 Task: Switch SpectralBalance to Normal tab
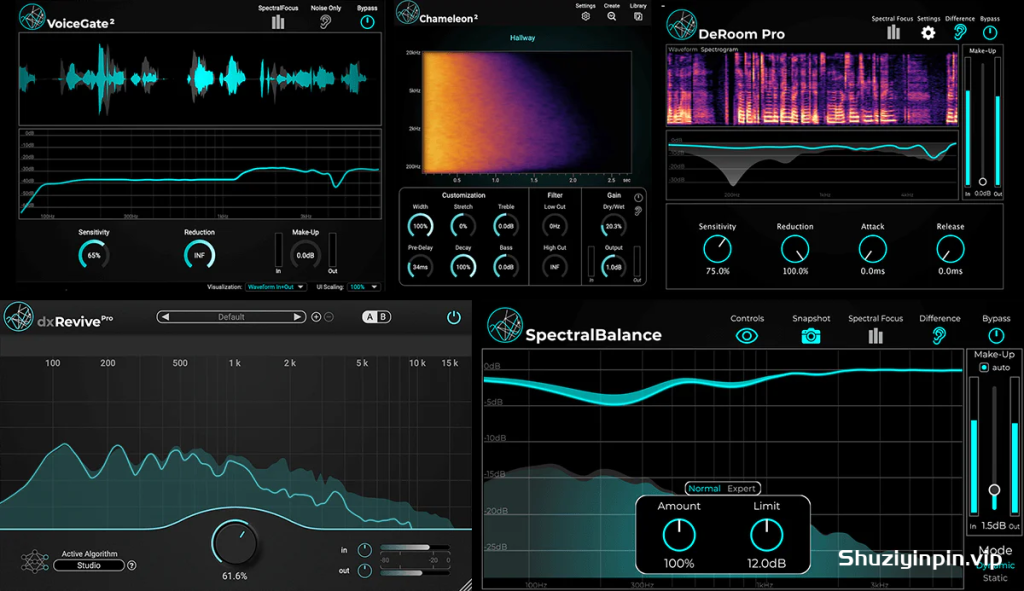(704, 488)
